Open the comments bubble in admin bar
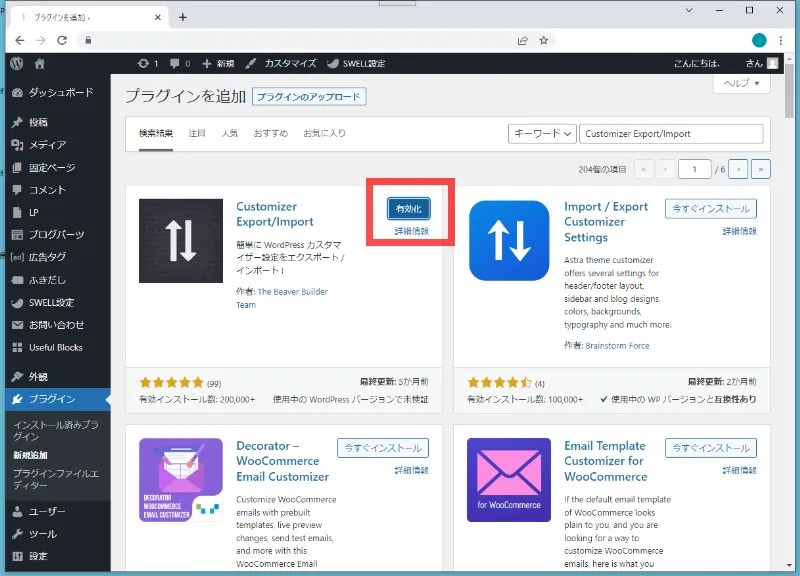This screenshot has height=576, width=800. [180, 63]
